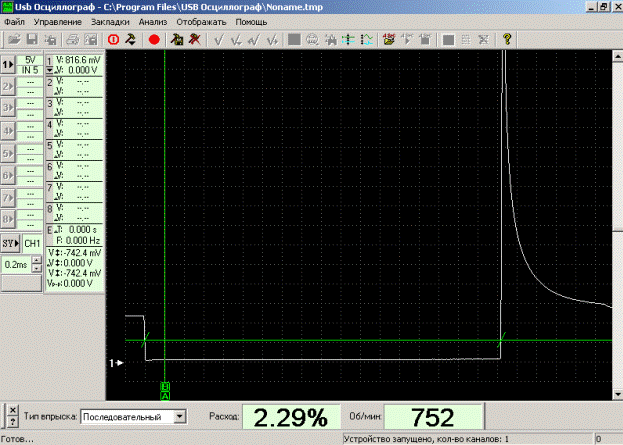The height and width of the screenshot is (445, 623).
Task: Save file using the floppy disk icon
Action: click(32, 39)
